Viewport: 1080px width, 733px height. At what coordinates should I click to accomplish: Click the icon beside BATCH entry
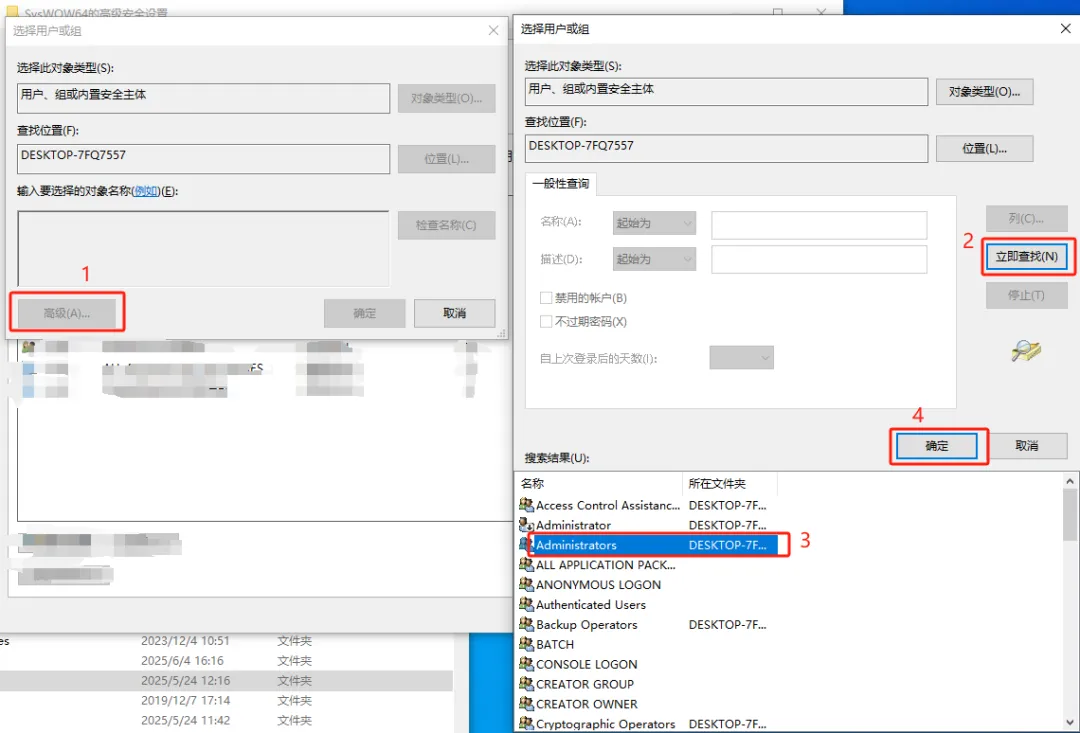tap(526, 644)
